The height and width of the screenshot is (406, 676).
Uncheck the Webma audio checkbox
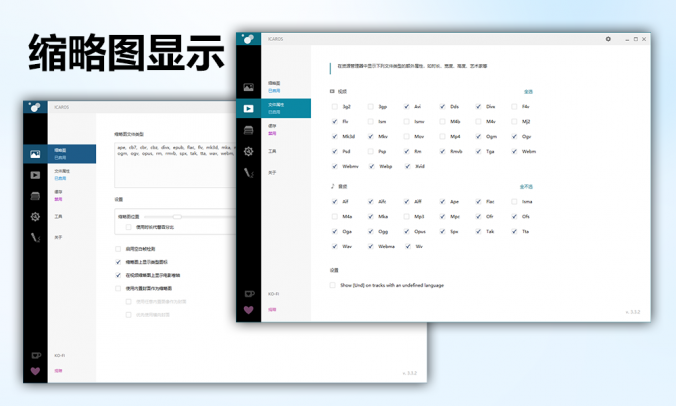[370, 247]
